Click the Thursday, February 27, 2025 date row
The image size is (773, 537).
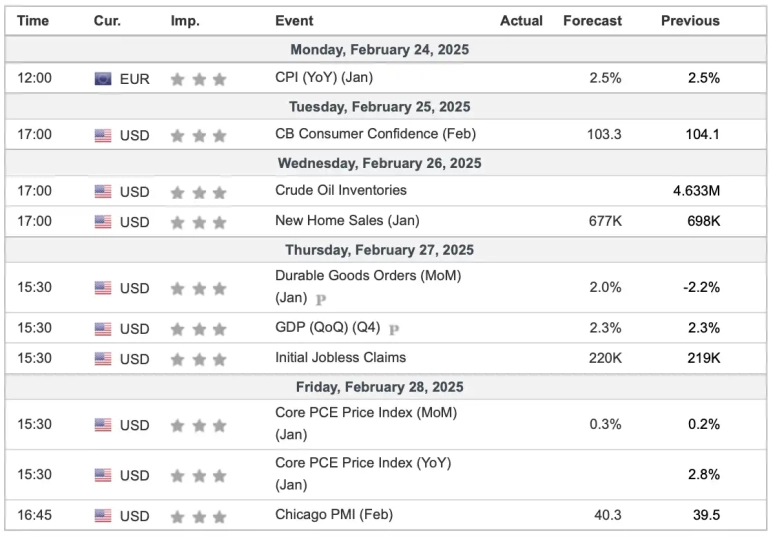[x=379, y=251]
